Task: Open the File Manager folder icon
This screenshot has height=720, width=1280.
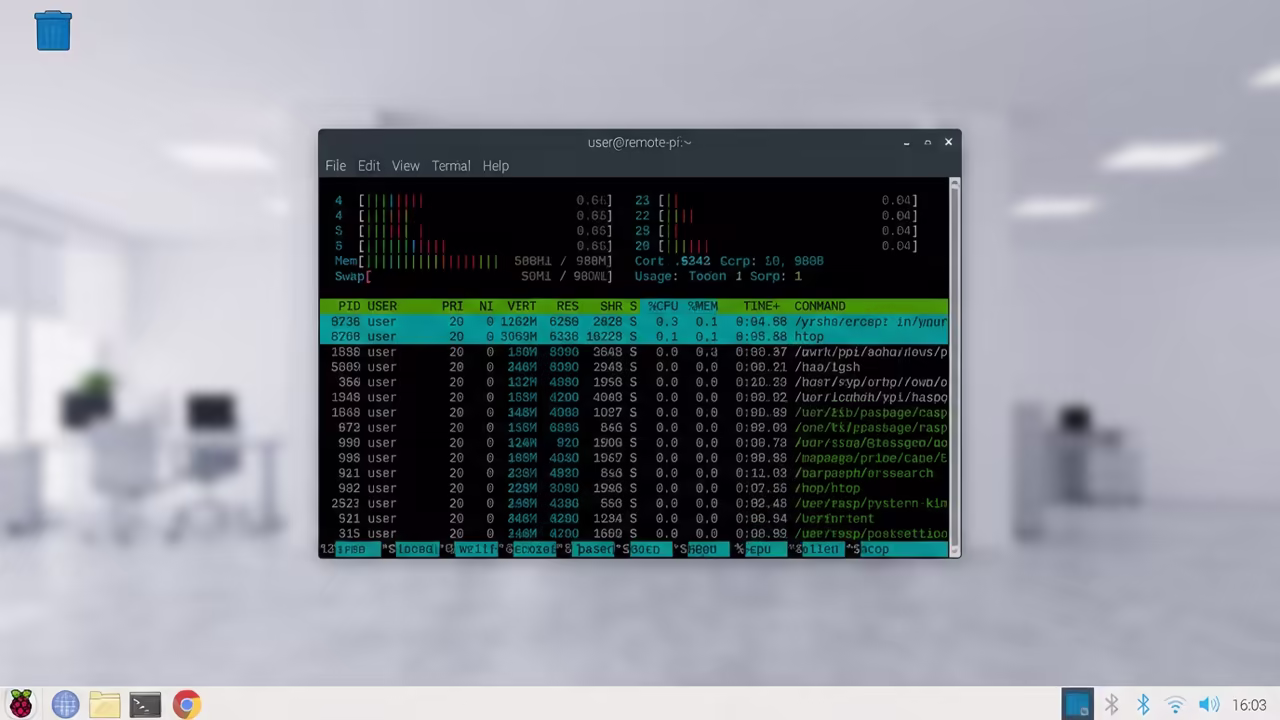Action: 104,704
